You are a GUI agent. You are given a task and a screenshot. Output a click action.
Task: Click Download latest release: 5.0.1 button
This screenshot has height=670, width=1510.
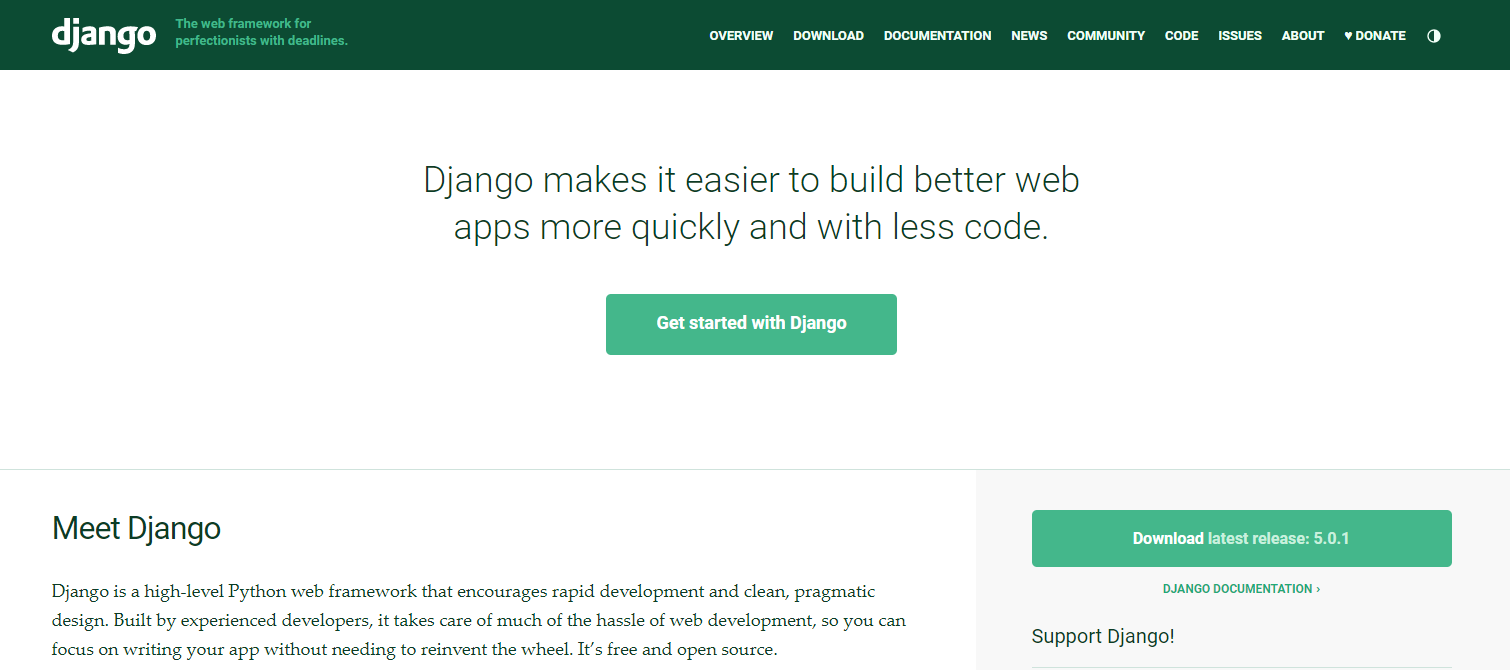pos(1241,538)
